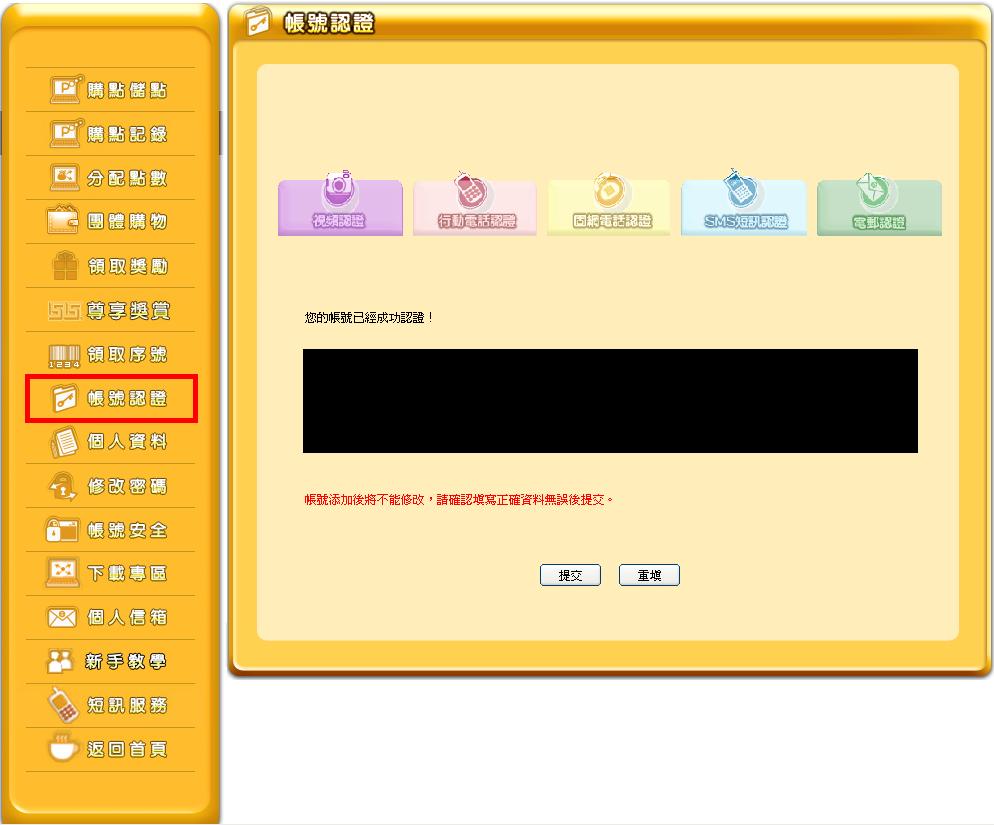The height and width of the screenshot is (825, 994).
Task: Click the 新手教學 people icon
Action: coord(60,661)
